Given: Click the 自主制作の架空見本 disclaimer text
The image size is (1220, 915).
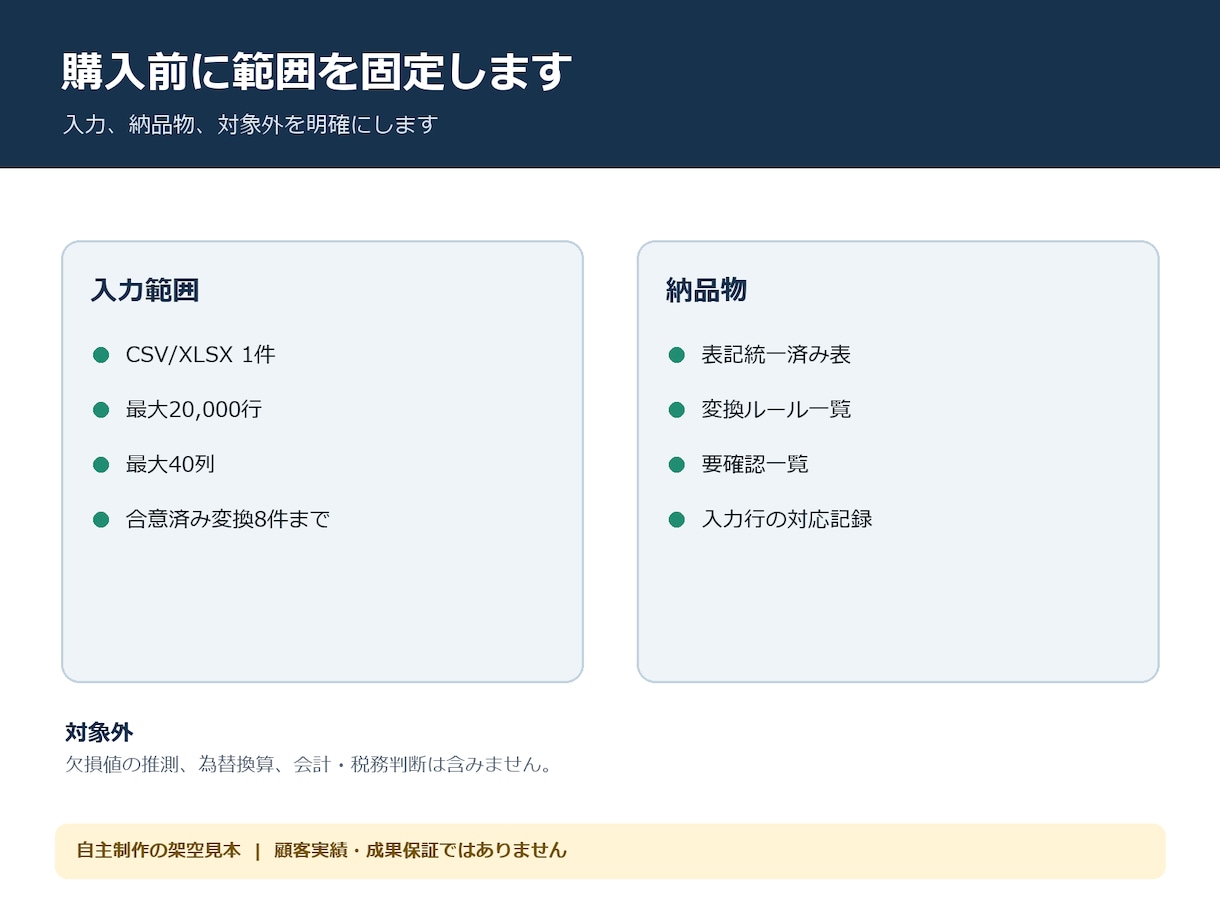Looking at the screenshot, I should click(159, 851).
